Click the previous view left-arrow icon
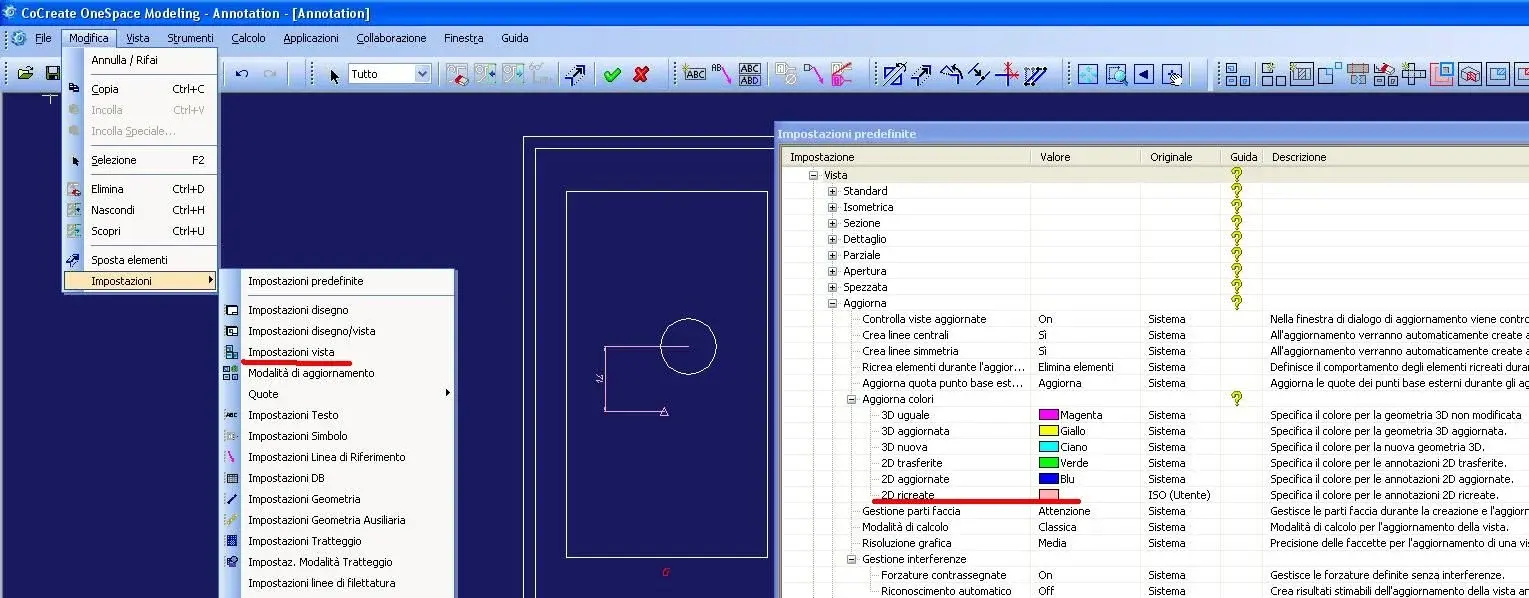This screenshot has width=1529, height=598. [x=1144, y=74]
